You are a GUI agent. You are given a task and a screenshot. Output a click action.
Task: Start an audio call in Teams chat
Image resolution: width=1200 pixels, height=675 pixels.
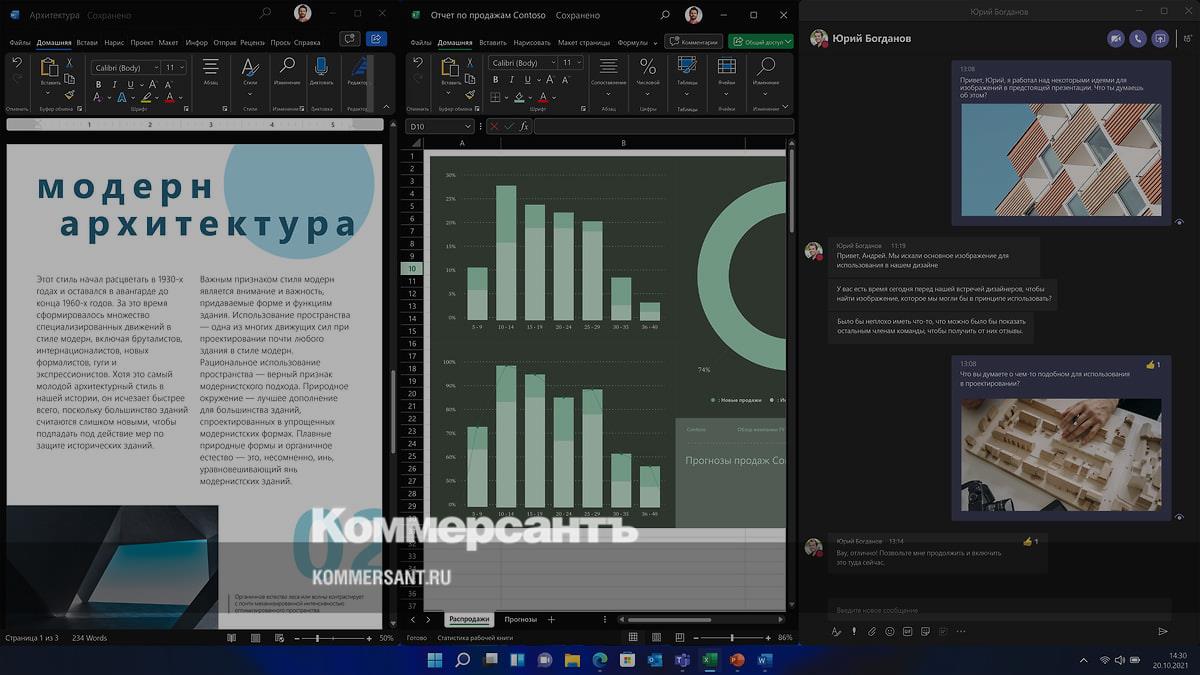(x=1138, y=39)
